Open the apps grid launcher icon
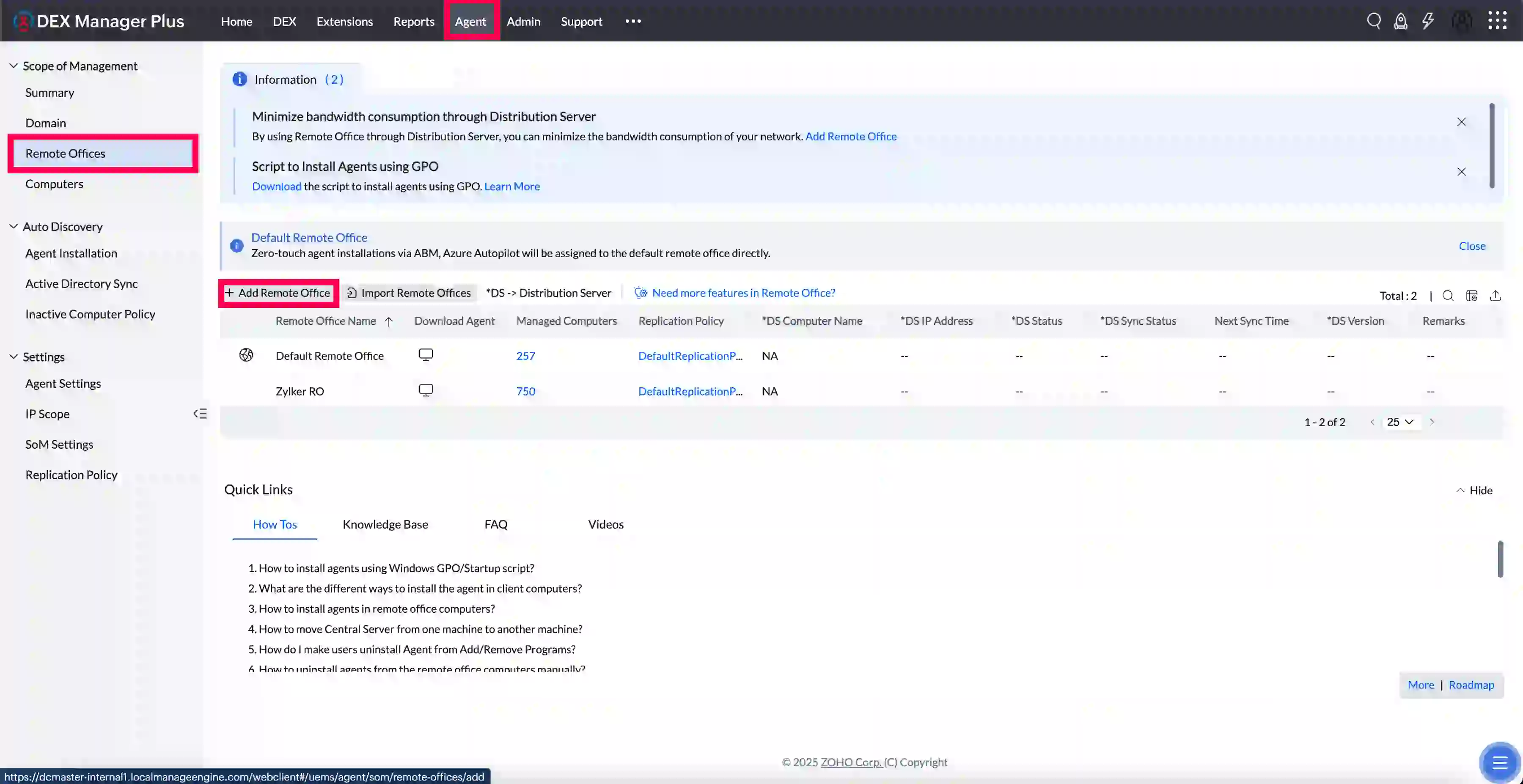Screen dimensions: 1523x784 [x=1497, y=21]
